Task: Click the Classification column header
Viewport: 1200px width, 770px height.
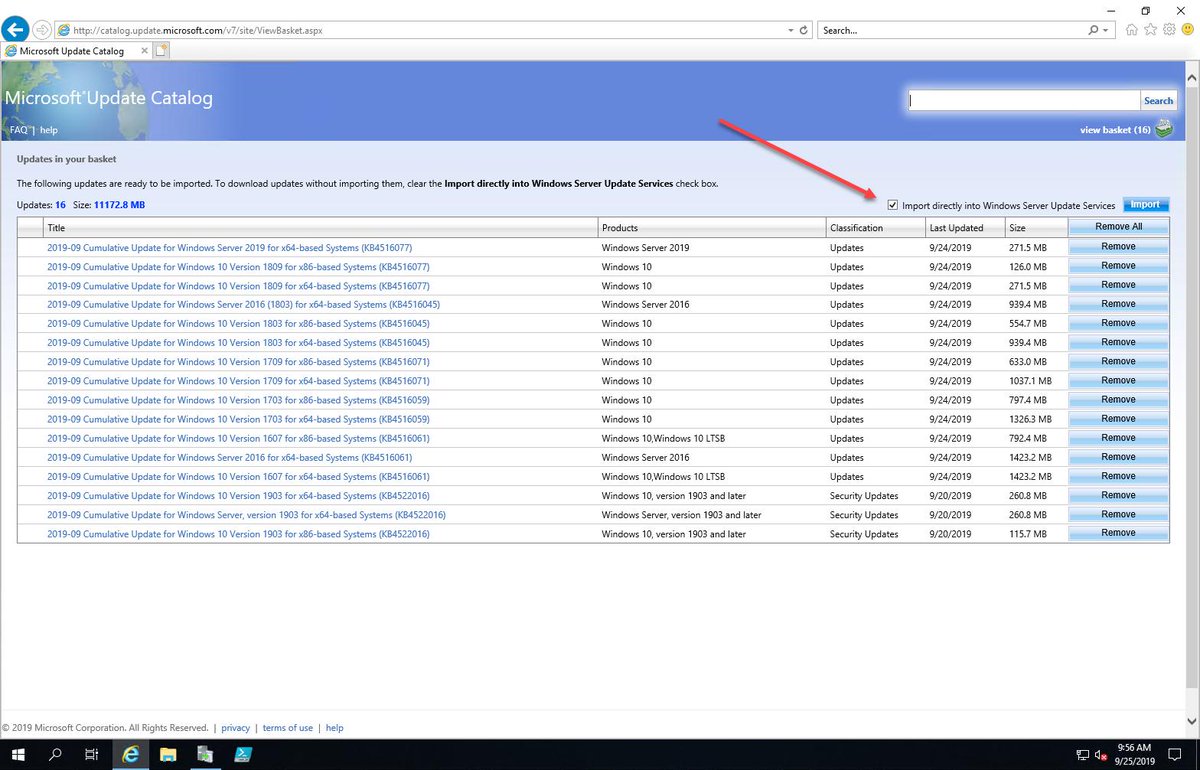Action: click(x=876, y=228)
